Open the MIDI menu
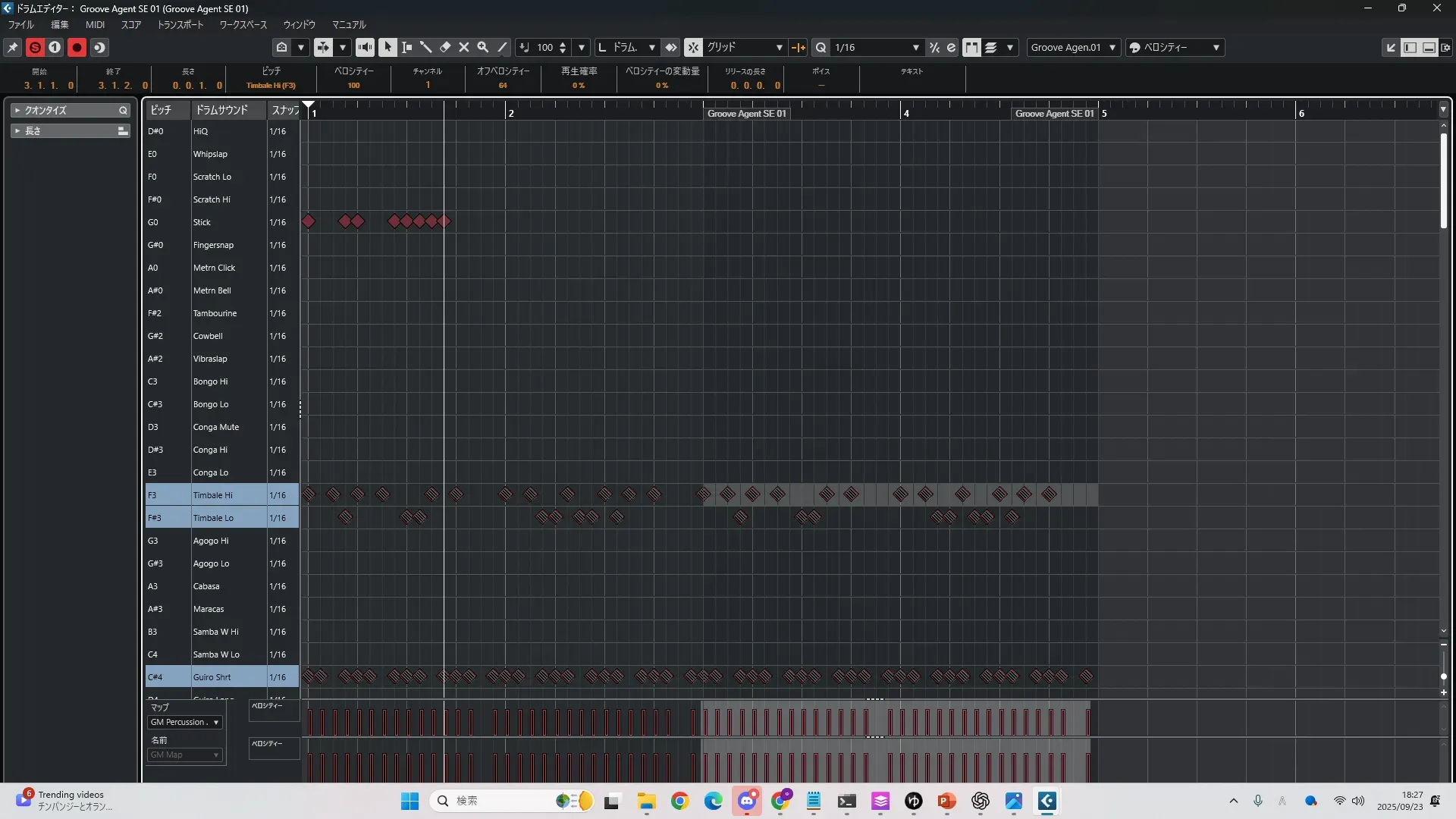Viewport: 1456px width, 819px height. (x=95, y=24)
